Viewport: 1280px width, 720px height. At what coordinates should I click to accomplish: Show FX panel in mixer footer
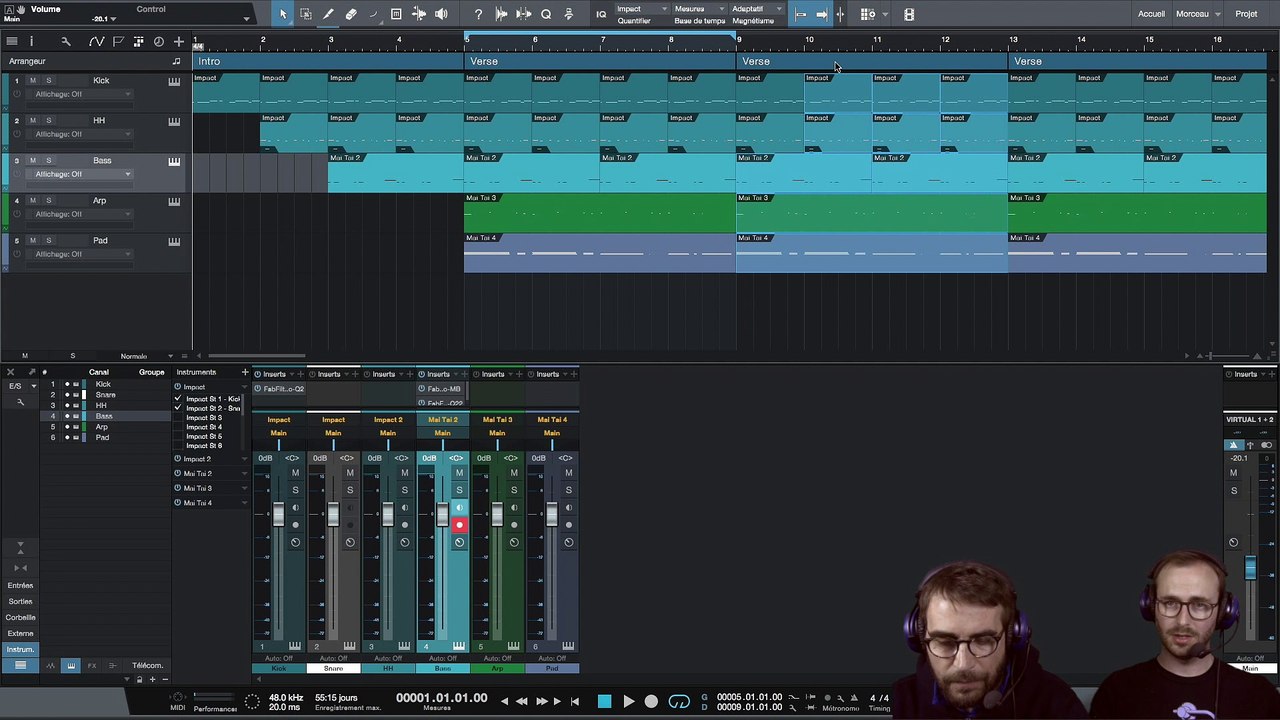coord(92,665)
